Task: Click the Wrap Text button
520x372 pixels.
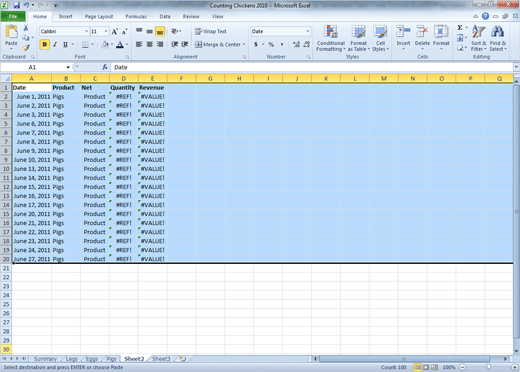Action: (x=211, y=31)
